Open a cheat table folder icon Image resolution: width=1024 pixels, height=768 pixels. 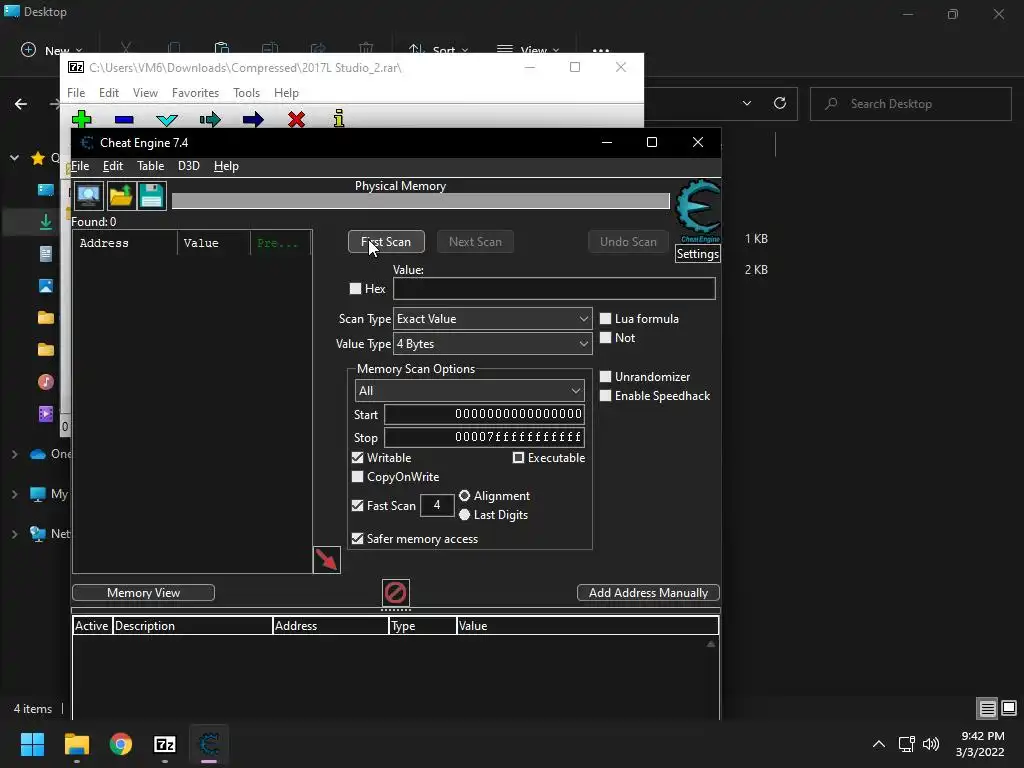(x=121, y=195)
